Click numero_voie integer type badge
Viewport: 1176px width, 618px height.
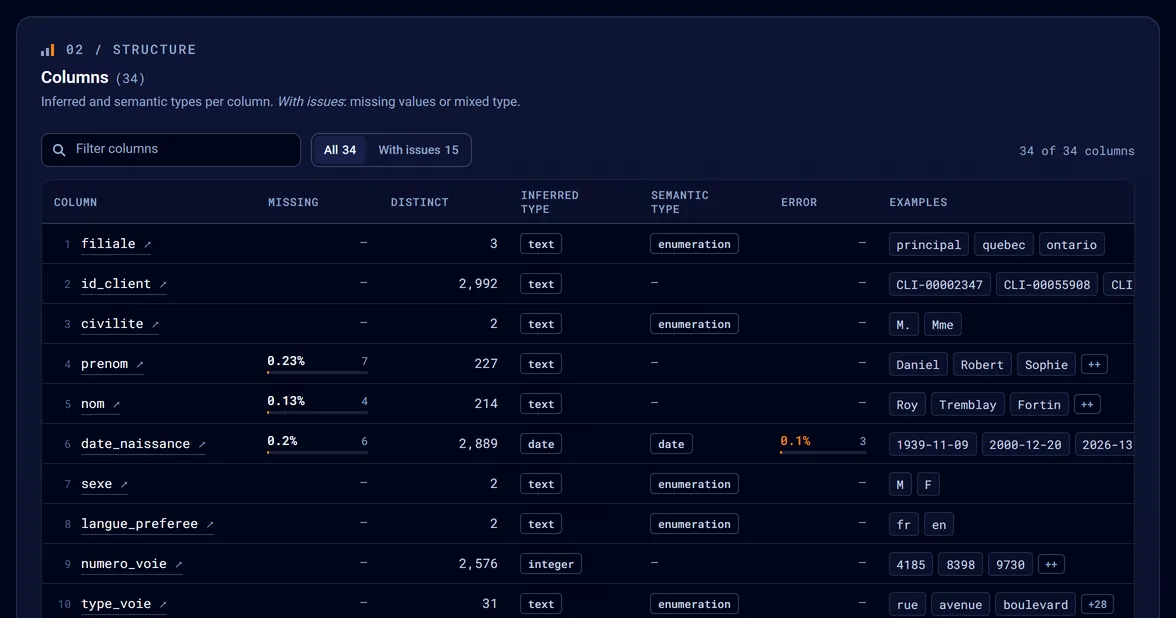click(550, 564)
